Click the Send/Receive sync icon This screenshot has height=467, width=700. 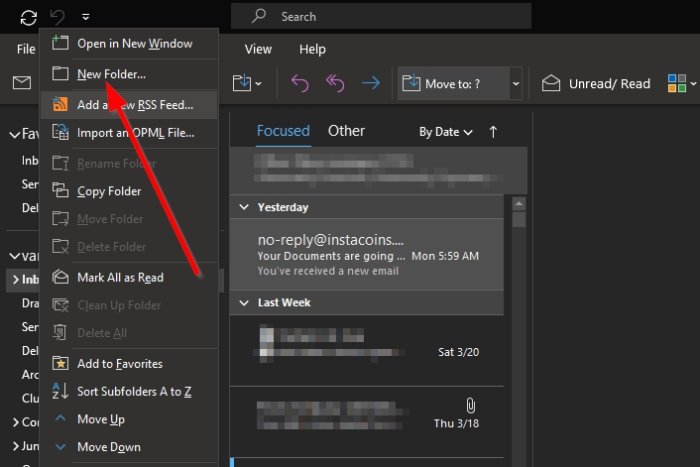tap(29, 17)
